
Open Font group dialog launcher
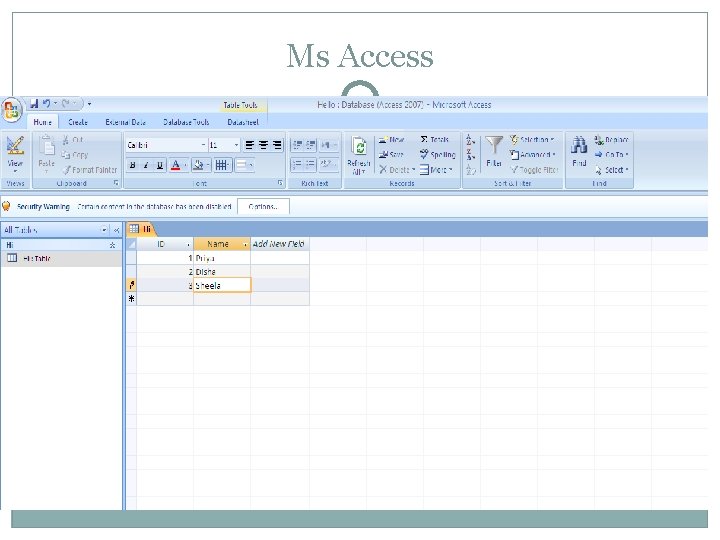point(280,183)
